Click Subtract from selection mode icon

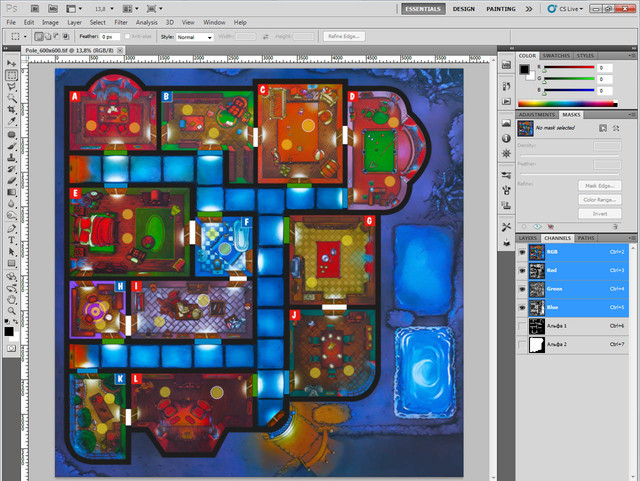[57, 36]
